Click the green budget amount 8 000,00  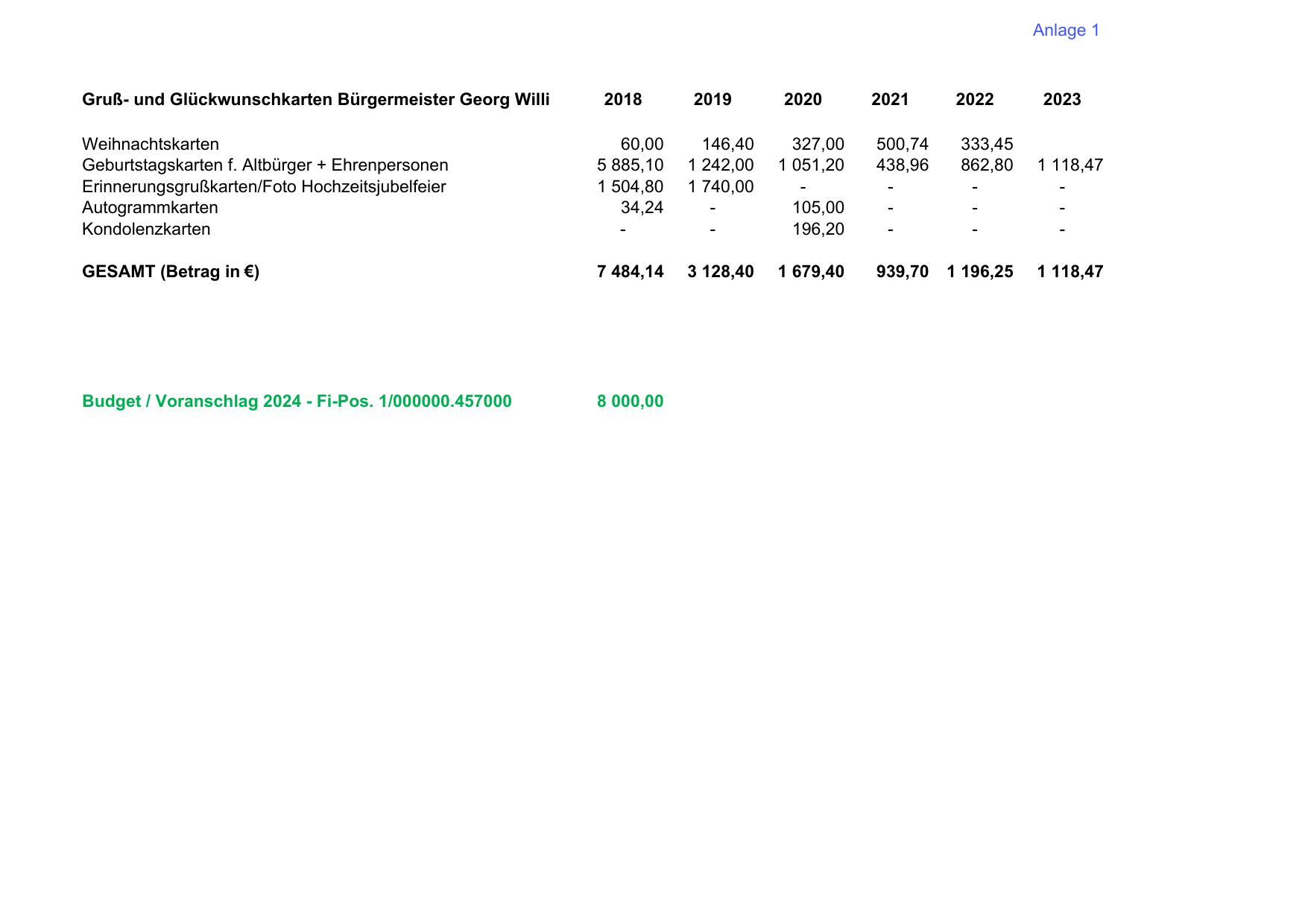pyautogui.click(x=631, y=402)
